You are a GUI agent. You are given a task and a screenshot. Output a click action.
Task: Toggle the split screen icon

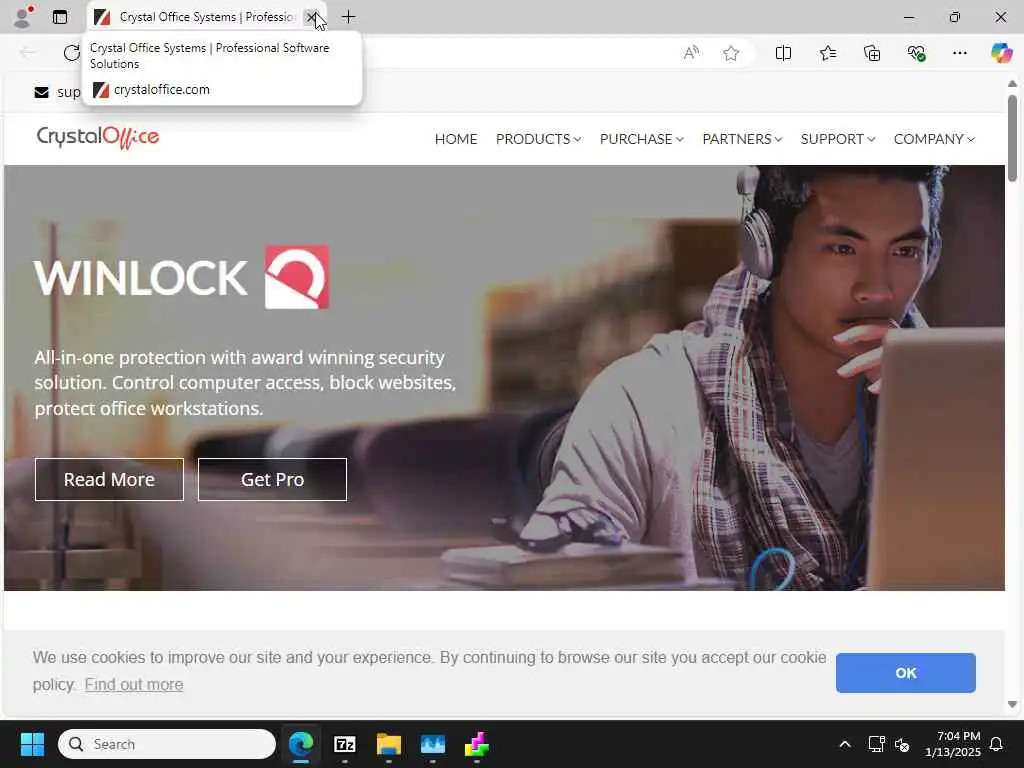783,53
